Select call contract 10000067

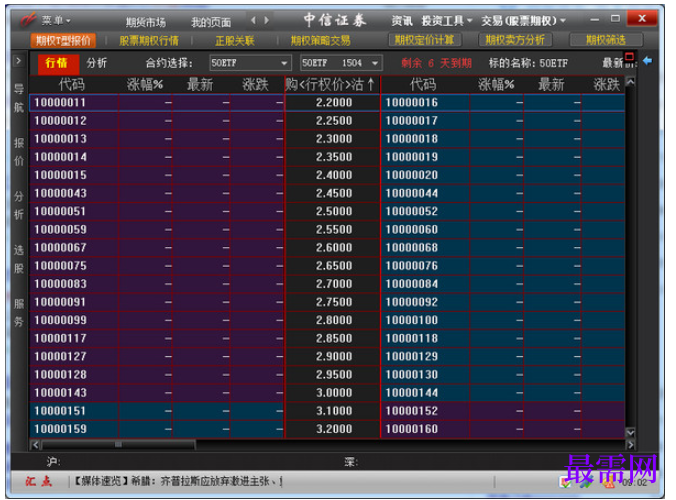[60, 247]
